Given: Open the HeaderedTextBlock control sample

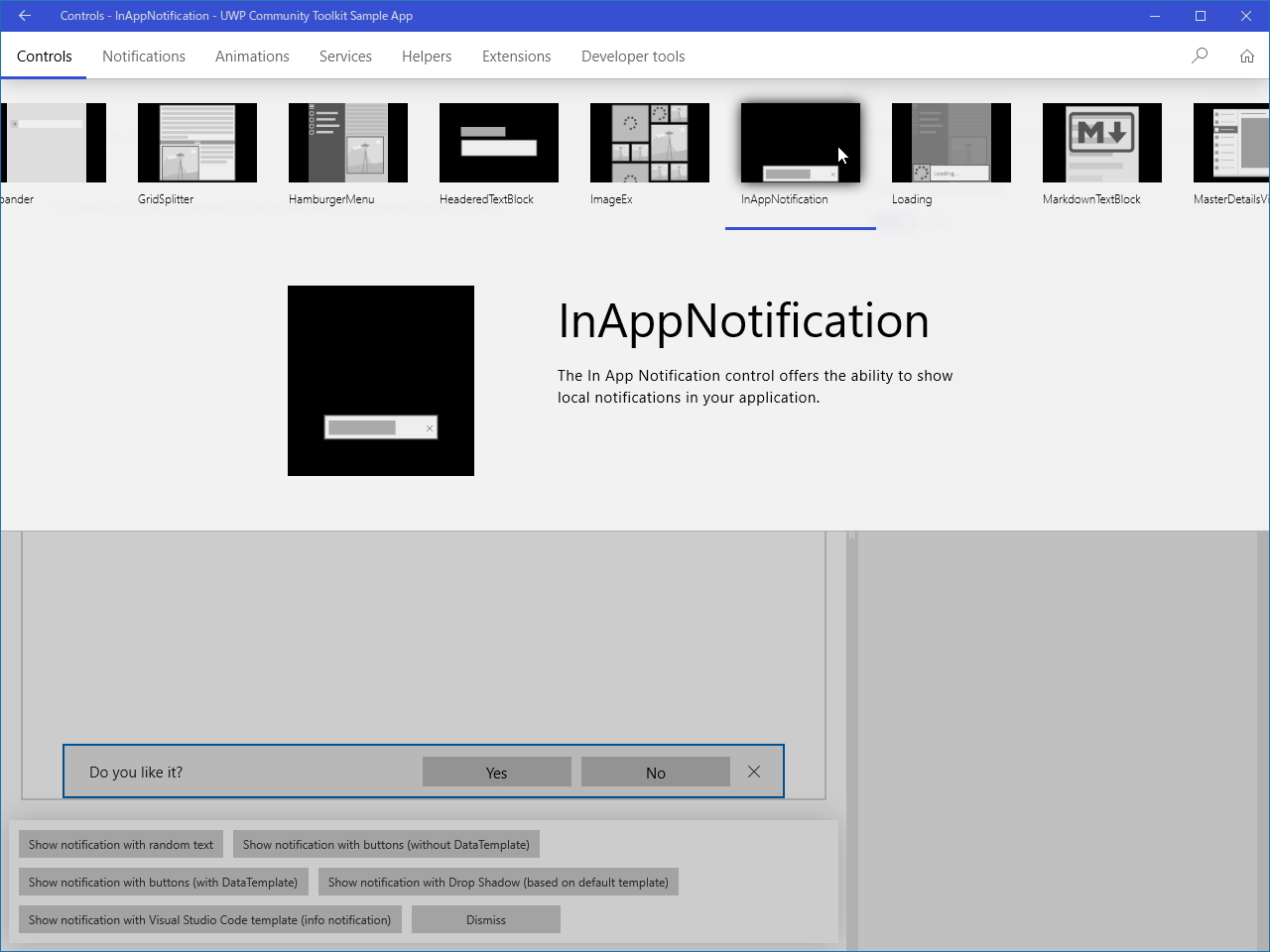Looking at the screenshot, I should click(498, 142).
